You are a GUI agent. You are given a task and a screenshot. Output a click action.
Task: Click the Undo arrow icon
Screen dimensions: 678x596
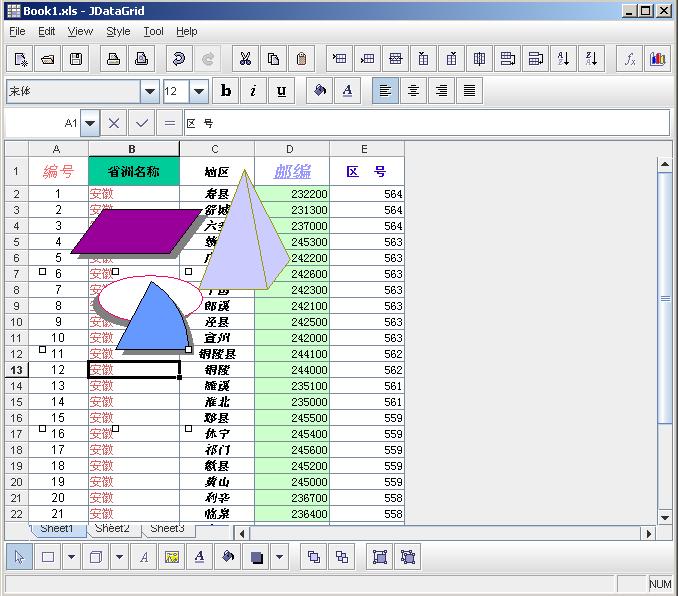179,59
